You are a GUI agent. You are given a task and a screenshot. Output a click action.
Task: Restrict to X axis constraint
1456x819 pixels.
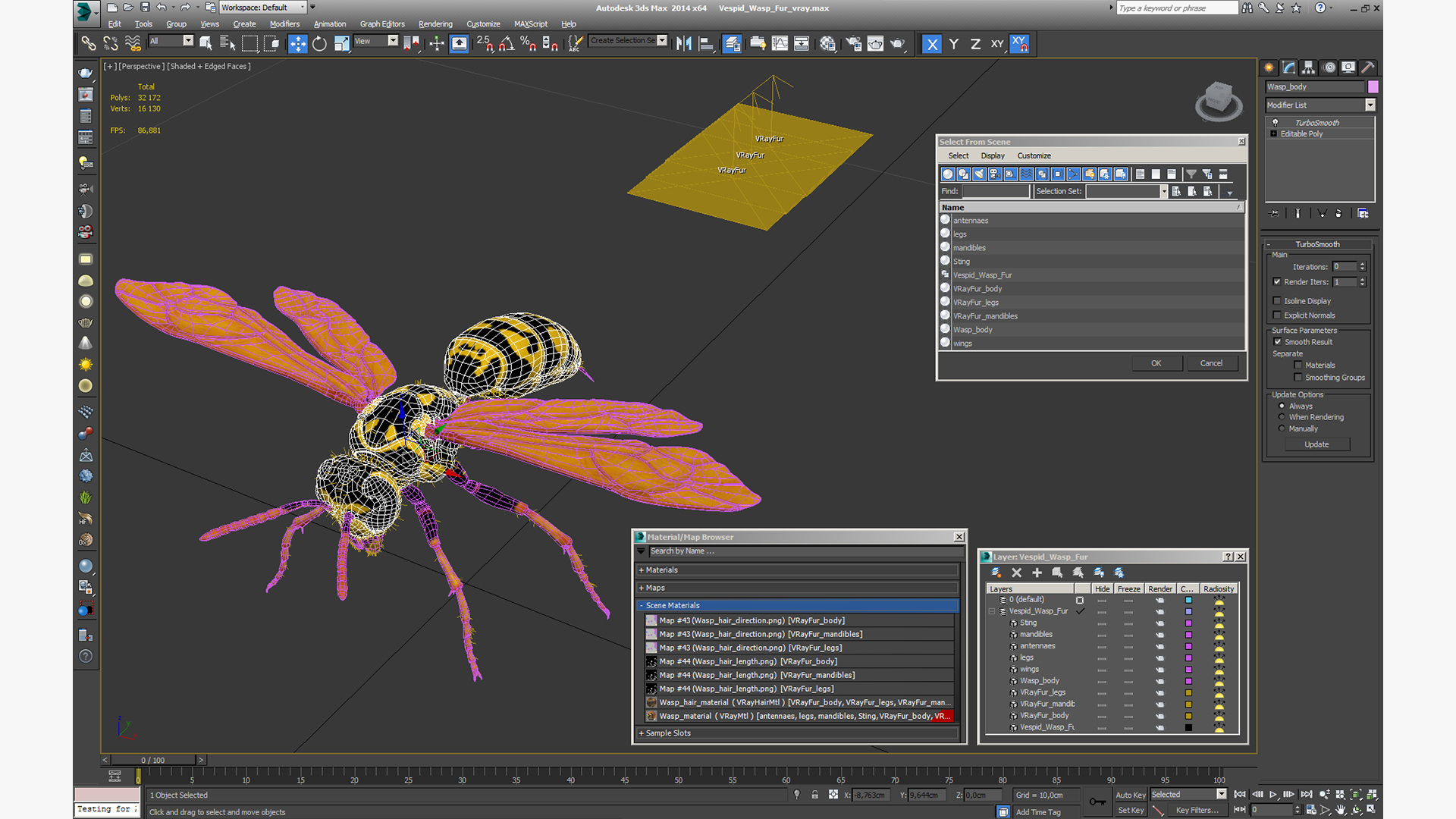[x=932, y=44]
